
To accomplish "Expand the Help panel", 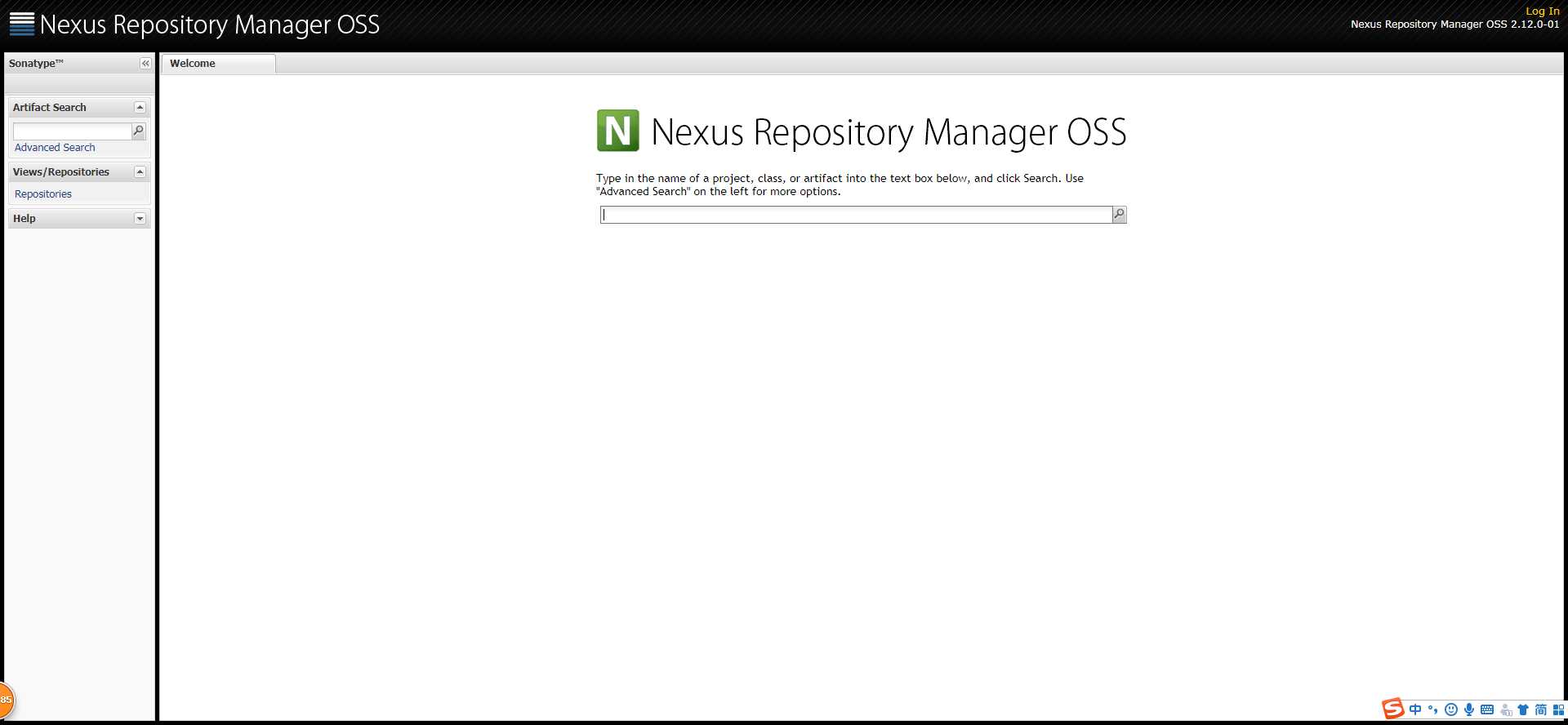I will (140, 218).
